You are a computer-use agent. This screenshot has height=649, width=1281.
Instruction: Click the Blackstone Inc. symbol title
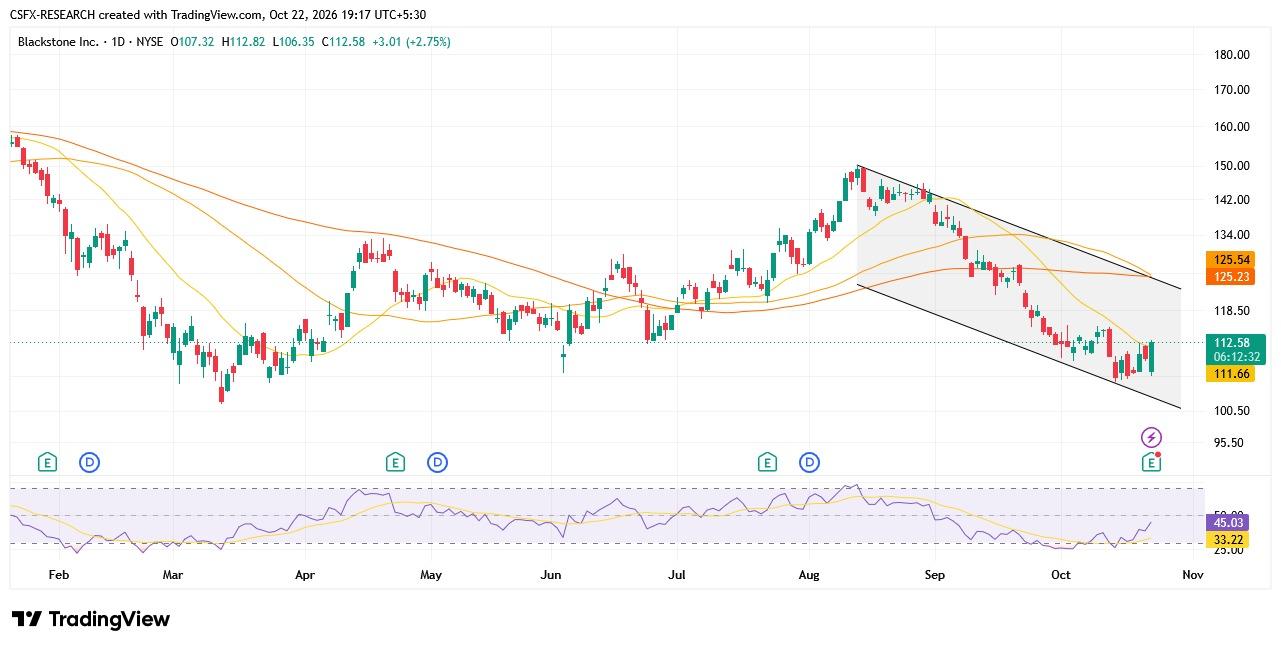58,42
